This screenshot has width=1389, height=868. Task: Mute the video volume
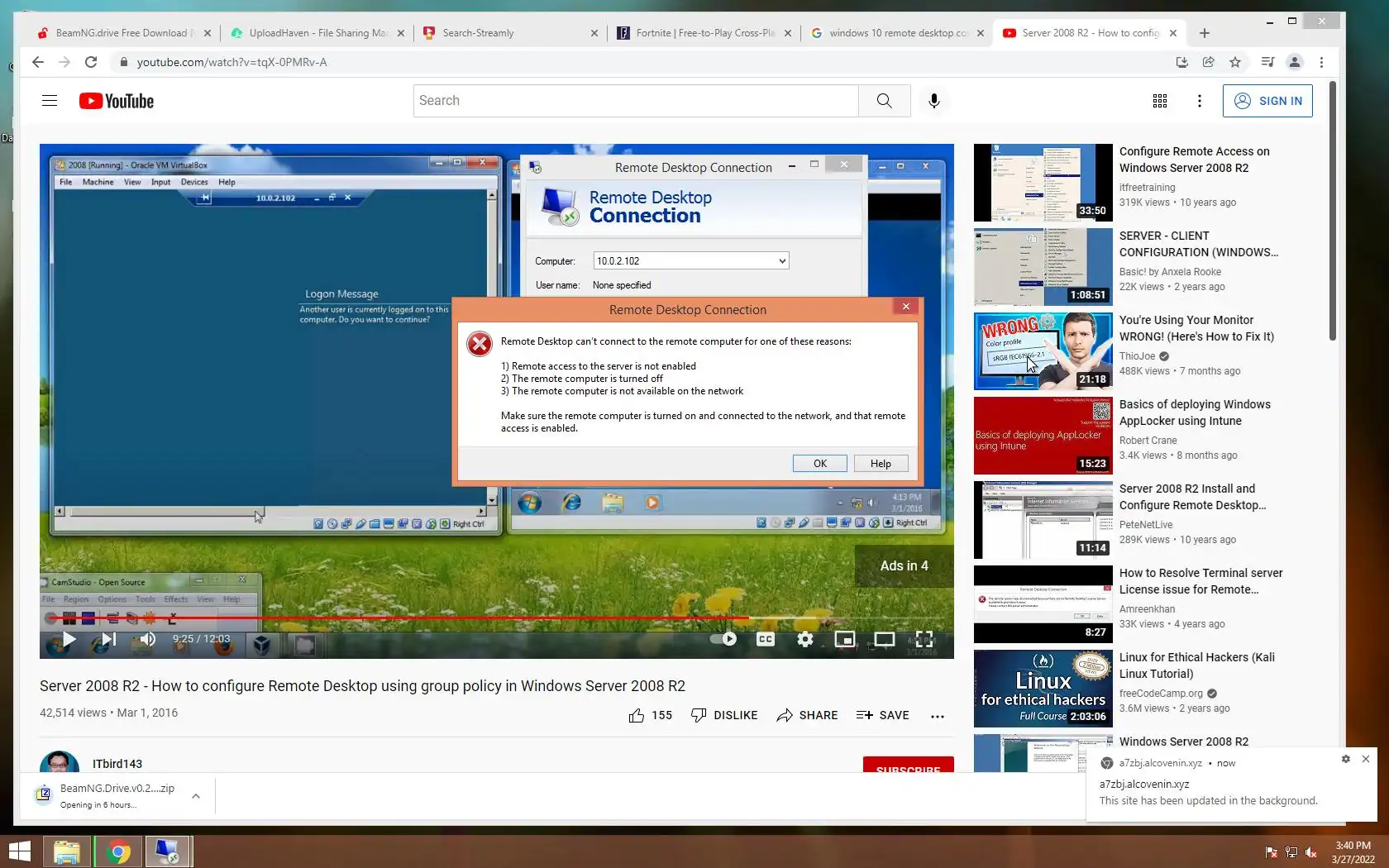click(148, 639)
